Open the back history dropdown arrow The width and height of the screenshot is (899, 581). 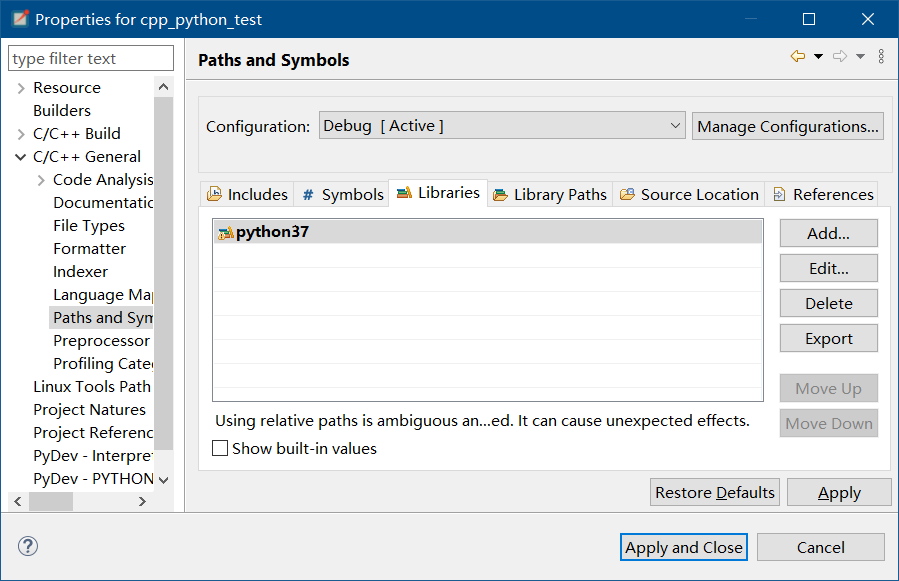(x=818, y=57)
